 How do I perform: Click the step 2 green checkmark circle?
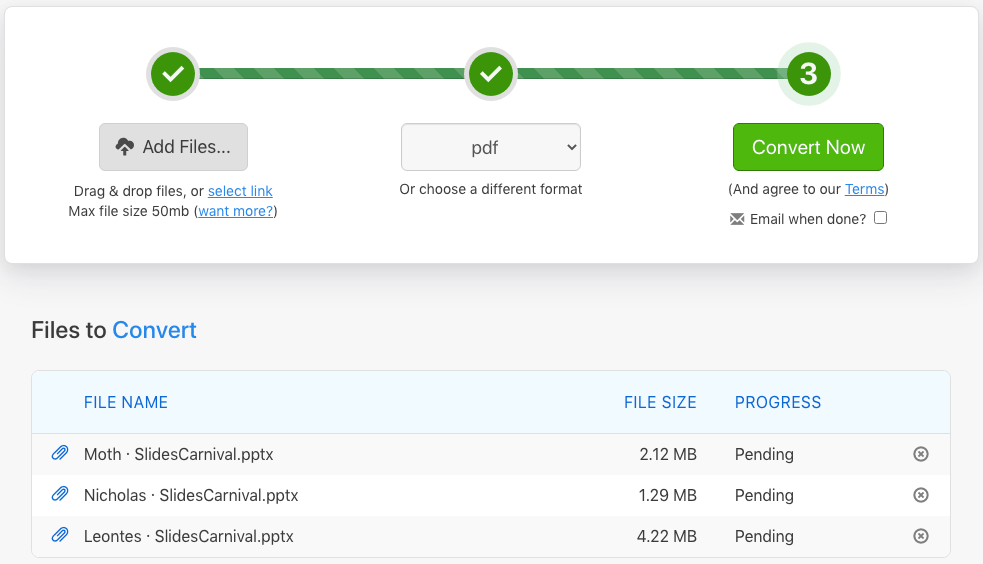pos(490,73)
